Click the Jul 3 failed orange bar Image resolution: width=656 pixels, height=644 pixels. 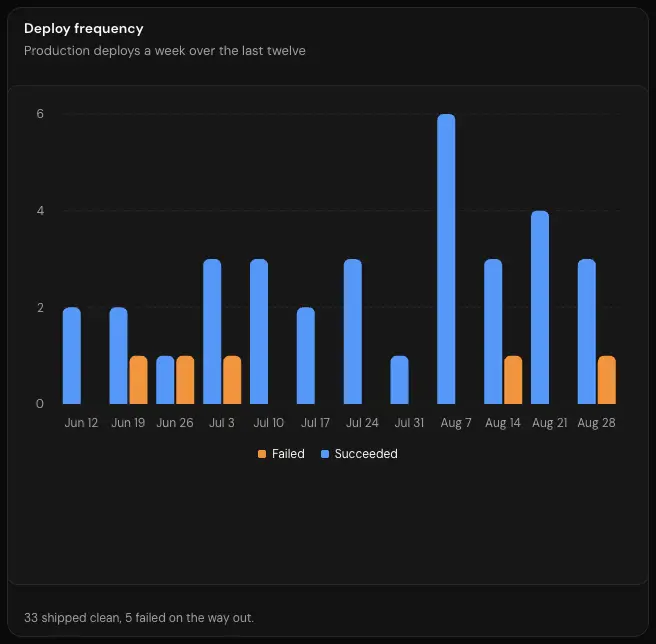[232, 380]
